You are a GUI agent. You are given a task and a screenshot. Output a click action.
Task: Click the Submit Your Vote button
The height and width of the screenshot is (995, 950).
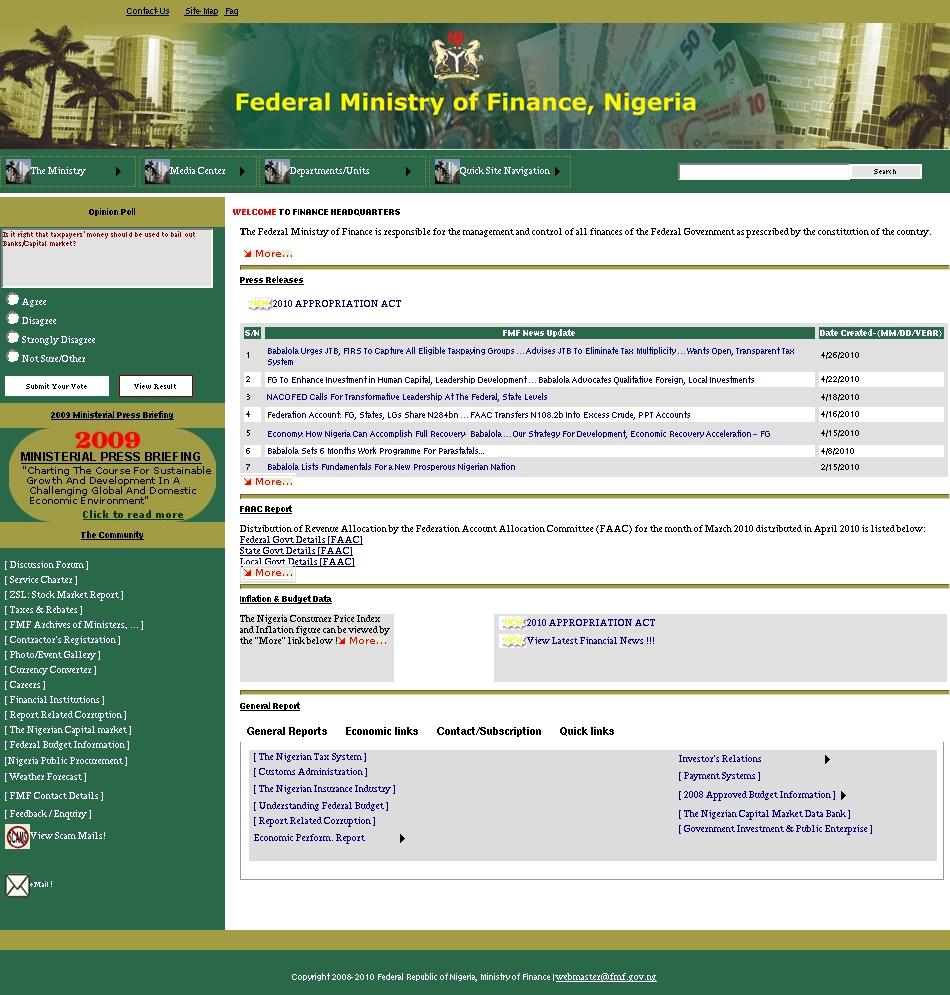[x=56, y=386]
